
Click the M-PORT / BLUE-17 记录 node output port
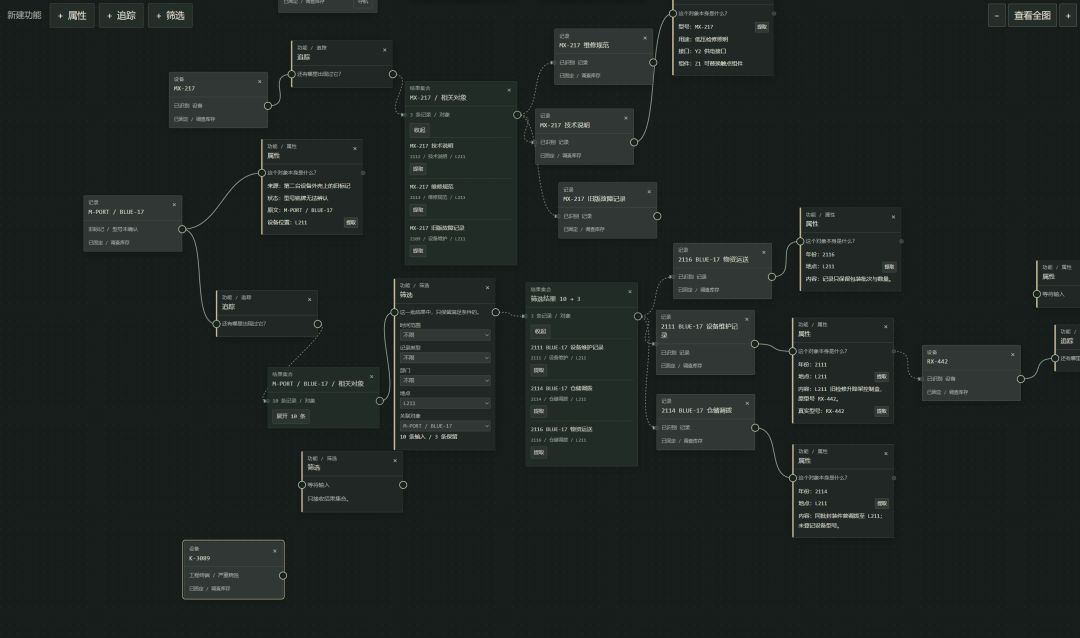pyautogui.click(x=183, y=229)
